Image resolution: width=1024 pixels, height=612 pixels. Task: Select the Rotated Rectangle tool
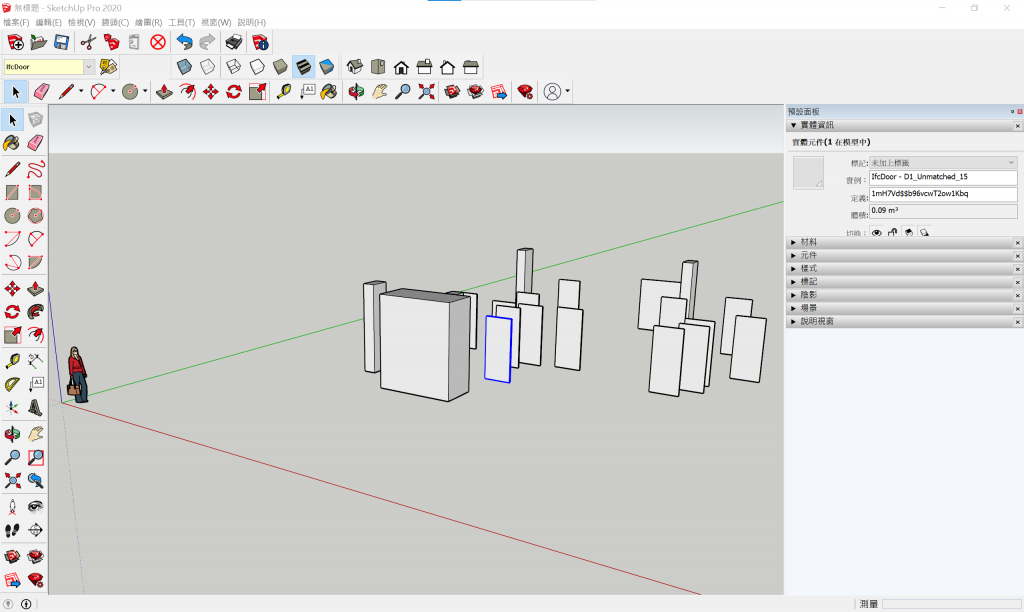[x=35, y=192]
